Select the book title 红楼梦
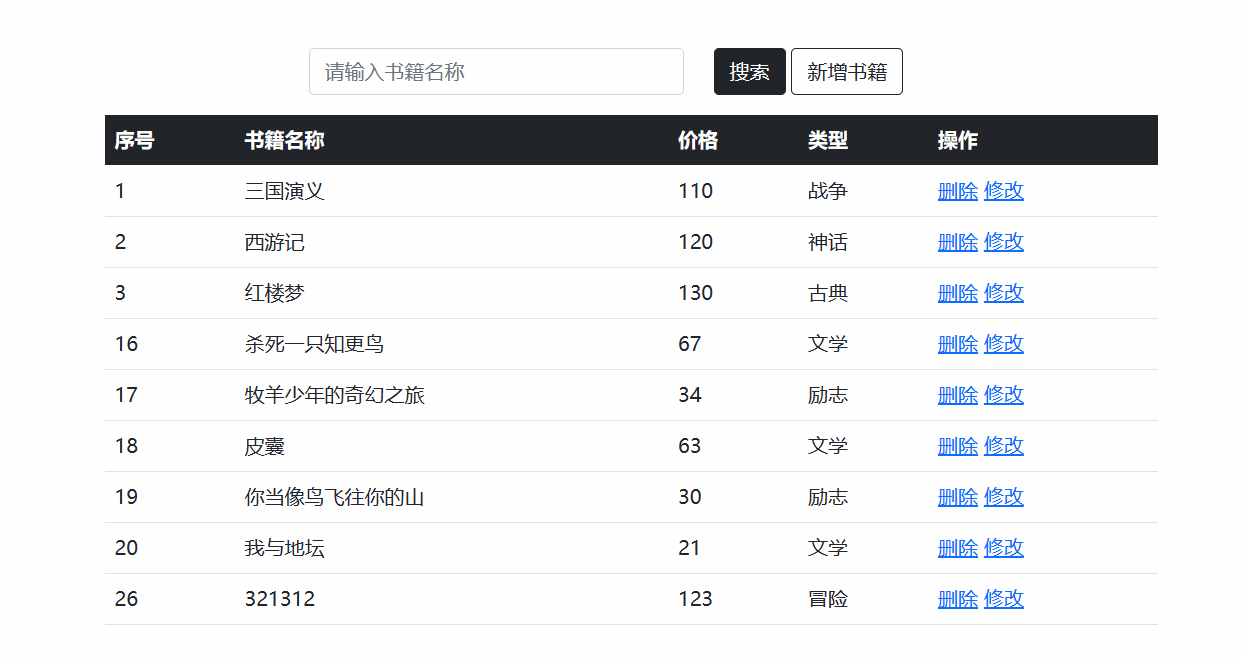 (275, 293)
